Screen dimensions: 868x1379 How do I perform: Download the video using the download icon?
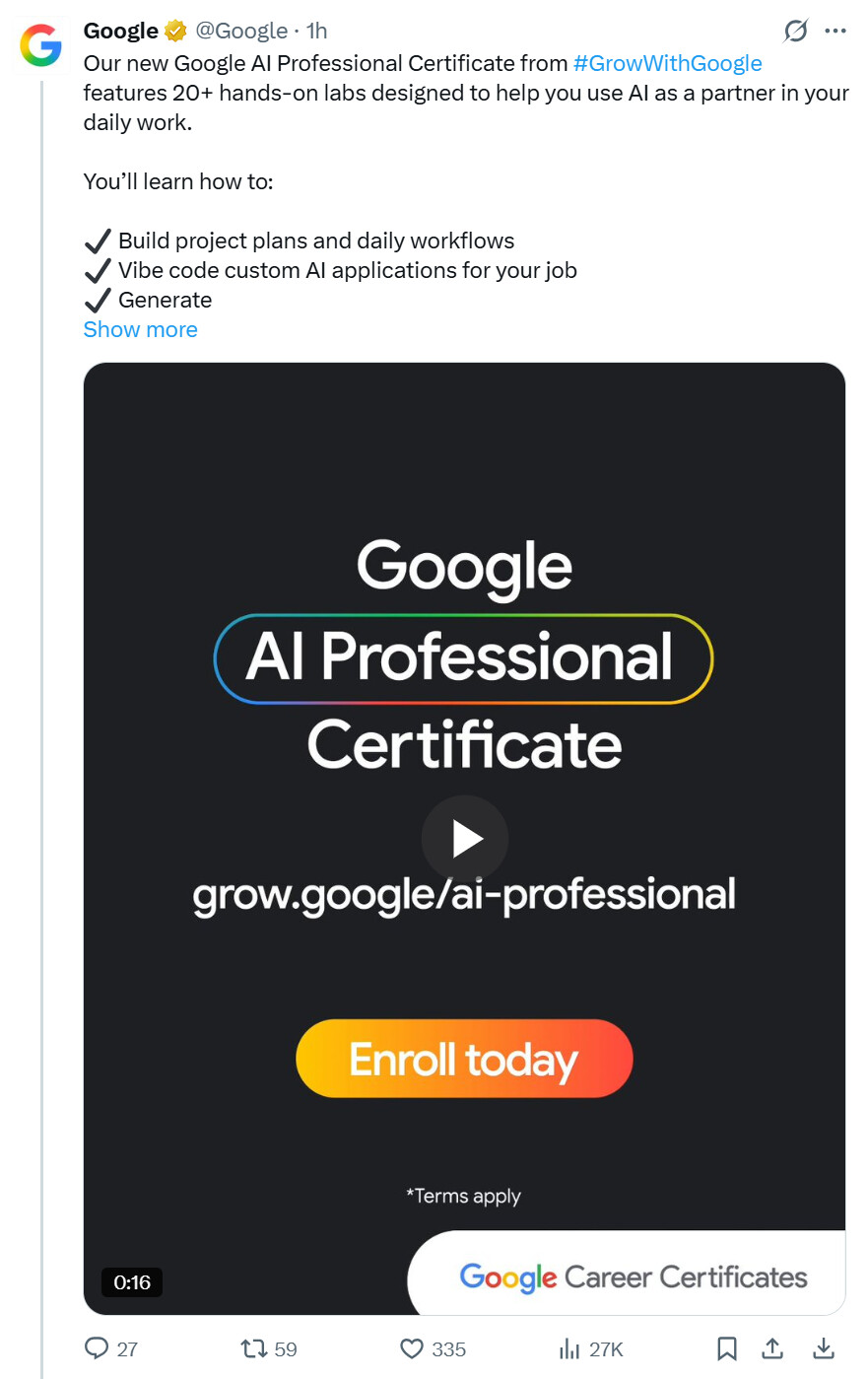click(x=824, y=1347)
